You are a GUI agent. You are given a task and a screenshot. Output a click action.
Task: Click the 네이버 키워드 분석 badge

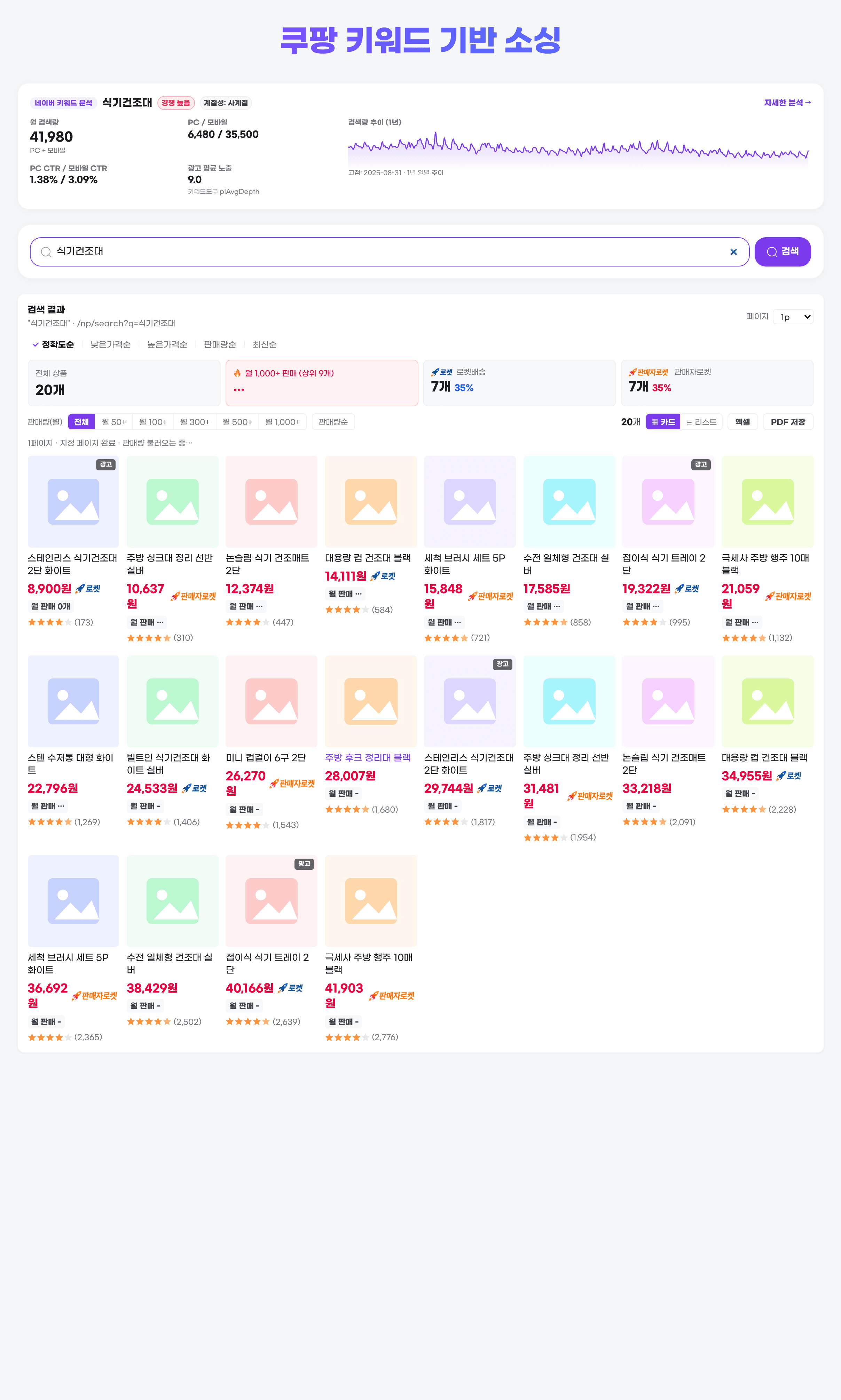point(63,103)
